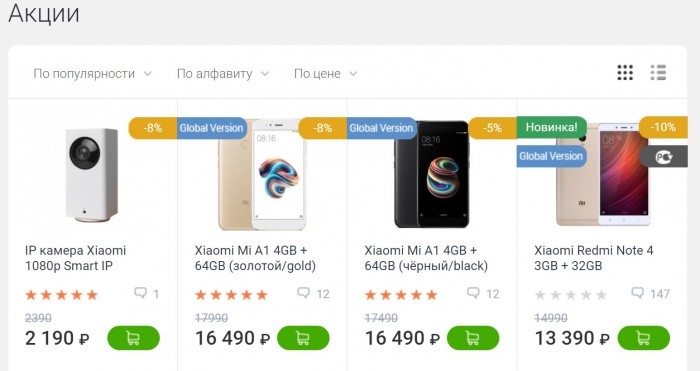View reviews icon of black Mi A1
This screenshot has width=700, height=371.
[473, 293]
